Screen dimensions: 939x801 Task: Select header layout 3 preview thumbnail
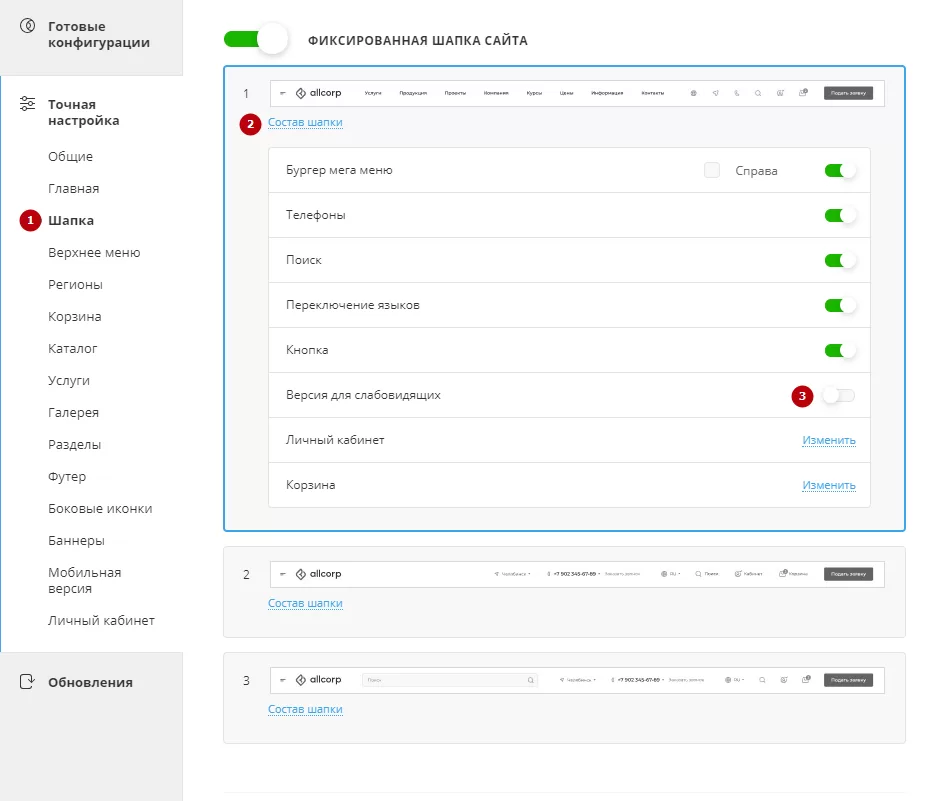pos(577,680)
